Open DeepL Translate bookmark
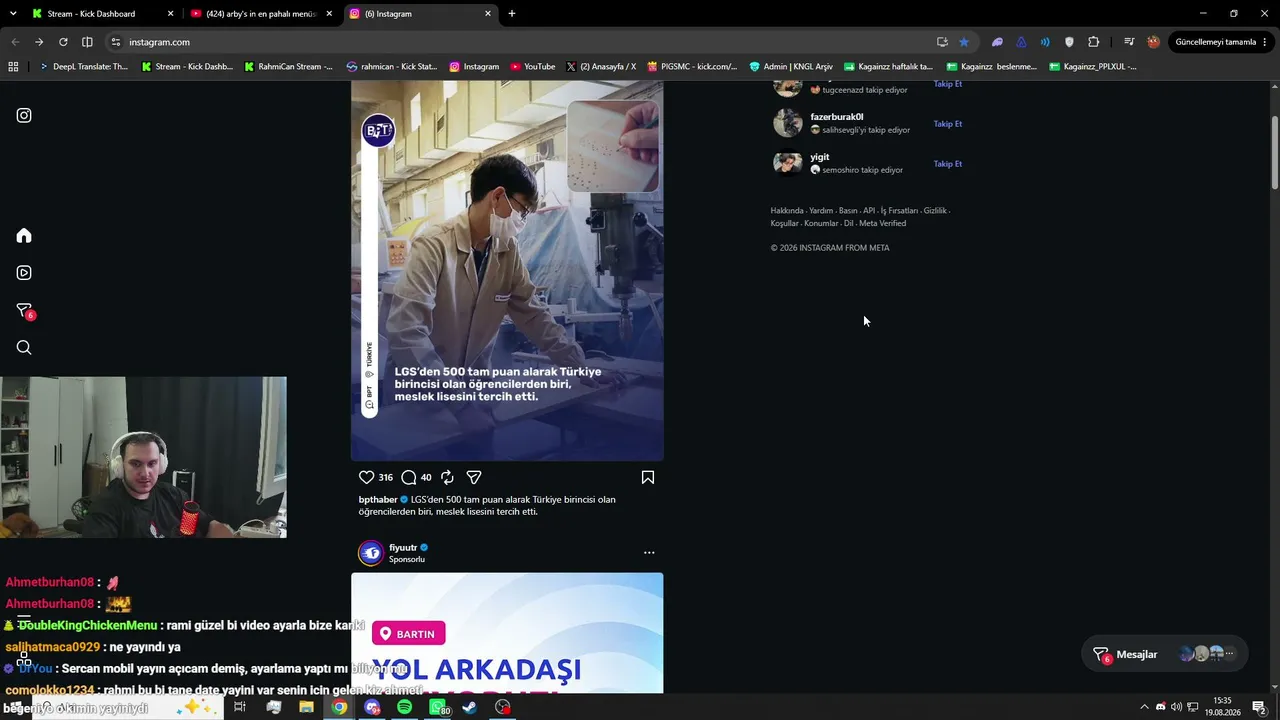 tap(83, 67)
